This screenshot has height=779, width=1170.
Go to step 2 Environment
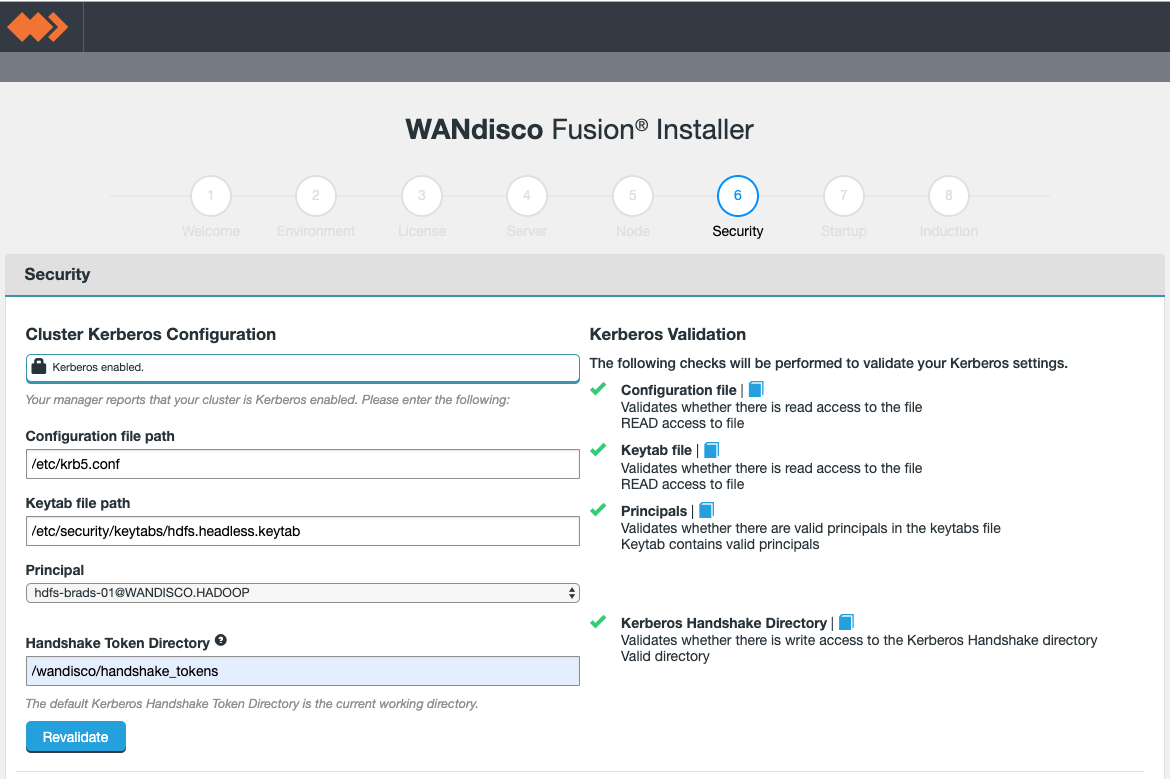(316, 195)
